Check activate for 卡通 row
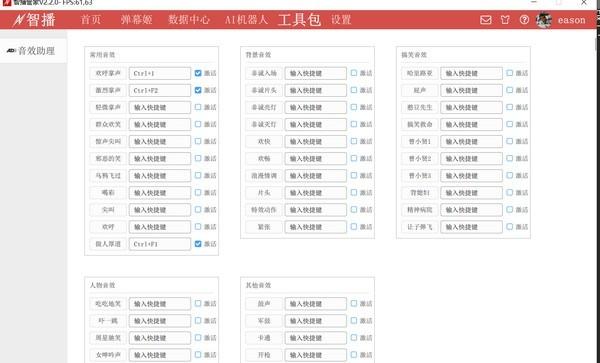This screenshot has height=363, width=600. (354, 338)
